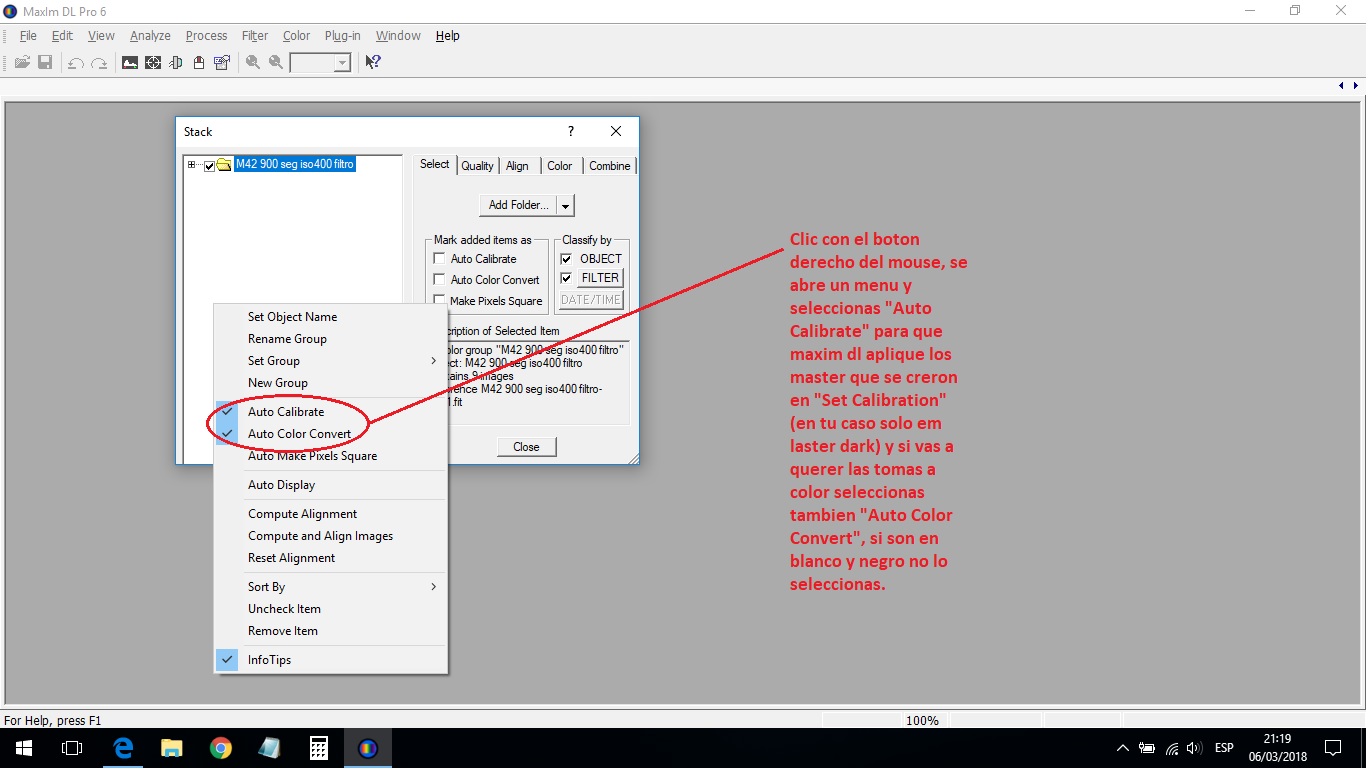Screen dimensions: 1369x770
Task: Switch to the Align tab
Action: (517, 166)
